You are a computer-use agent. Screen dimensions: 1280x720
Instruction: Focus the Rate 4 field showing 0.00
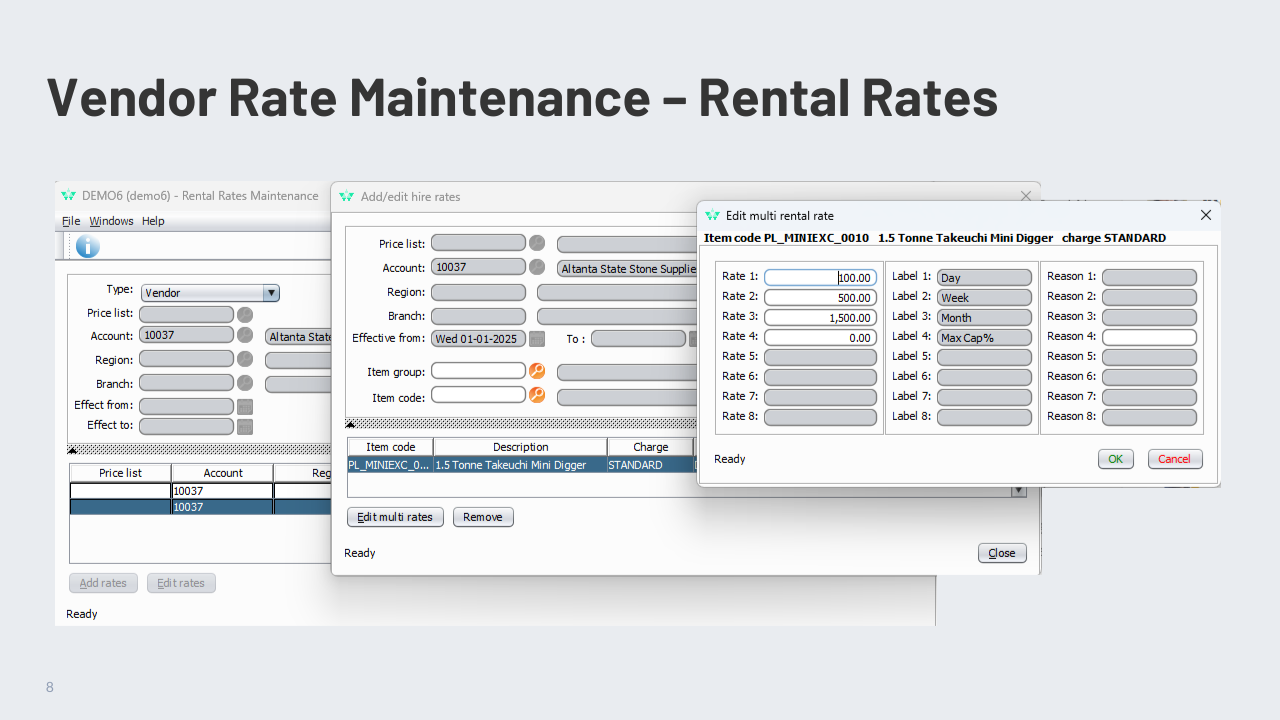pos(820,337)
